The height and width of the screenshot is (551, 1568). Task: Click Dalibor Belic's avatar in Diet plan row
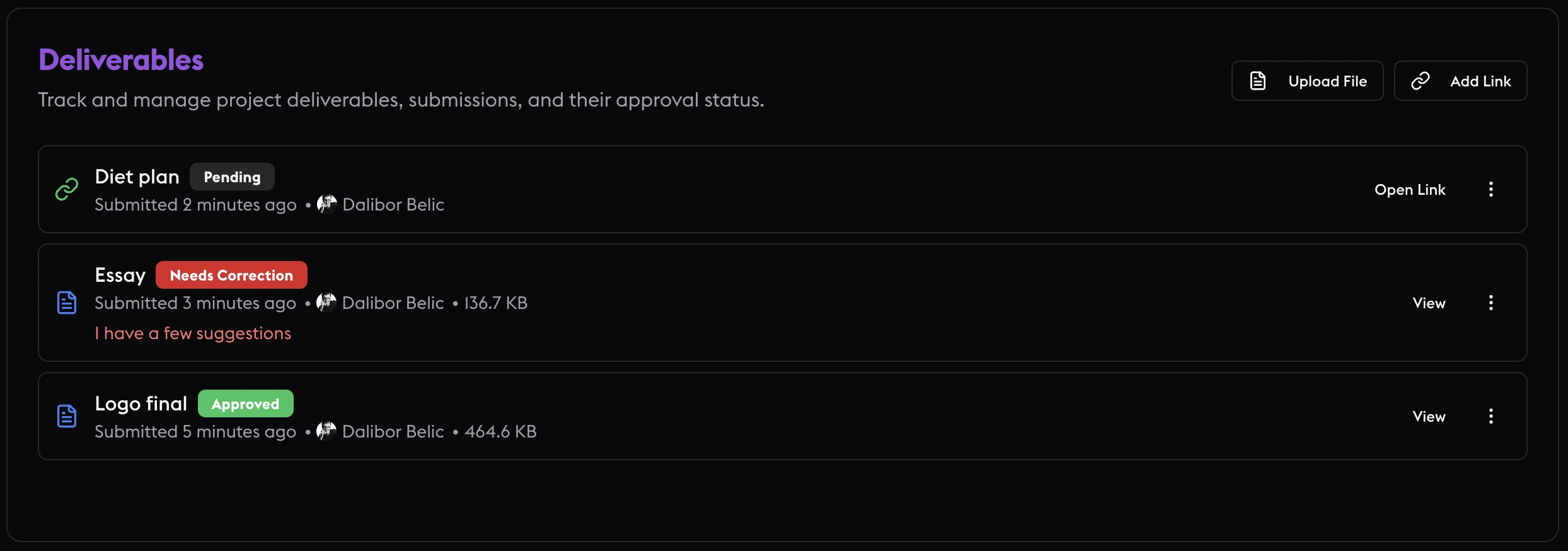(x=326, y=204)
